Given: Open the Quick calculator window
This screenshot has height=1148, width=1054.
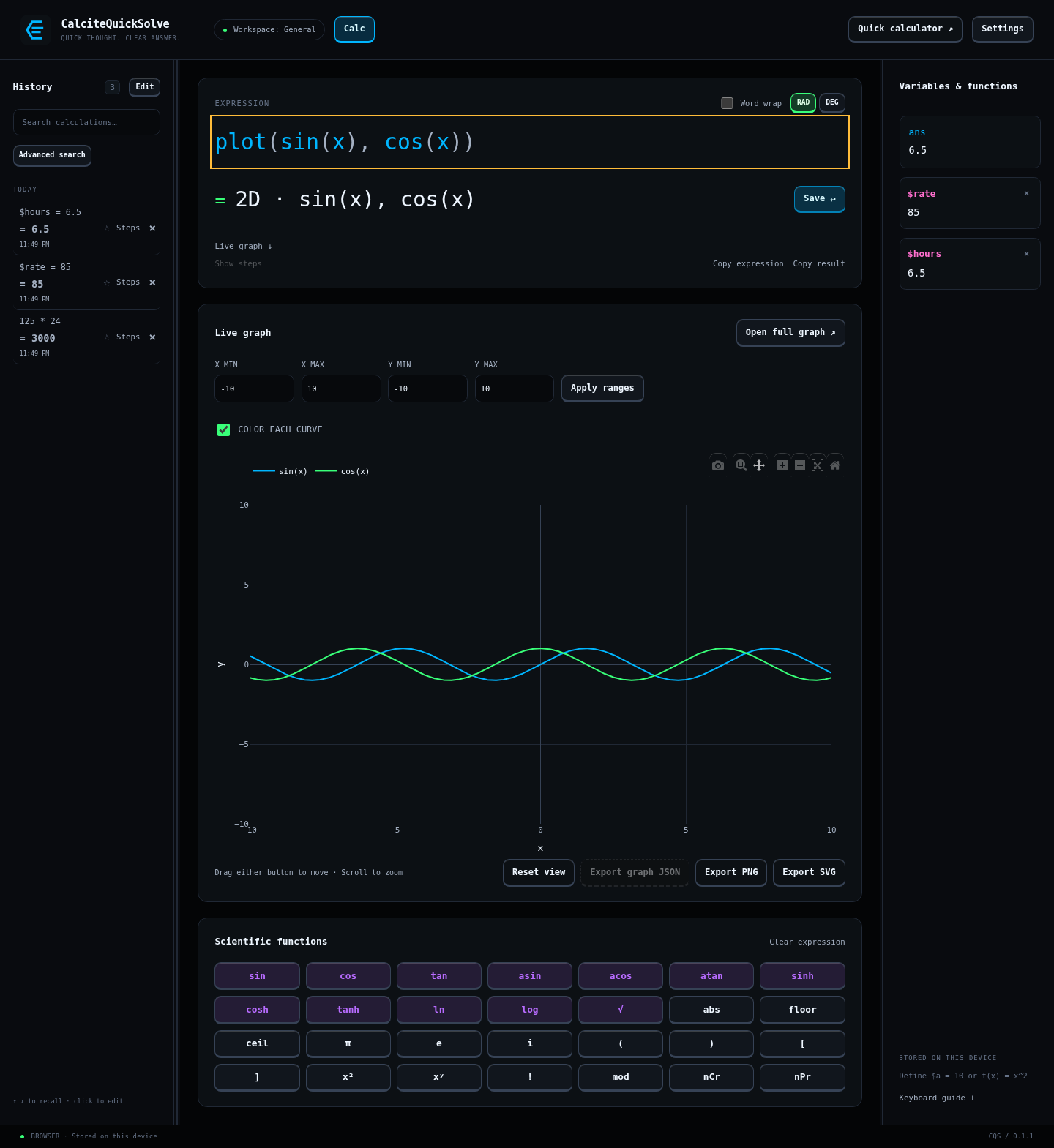Looking at the screenshot, I should click(905, 29).
